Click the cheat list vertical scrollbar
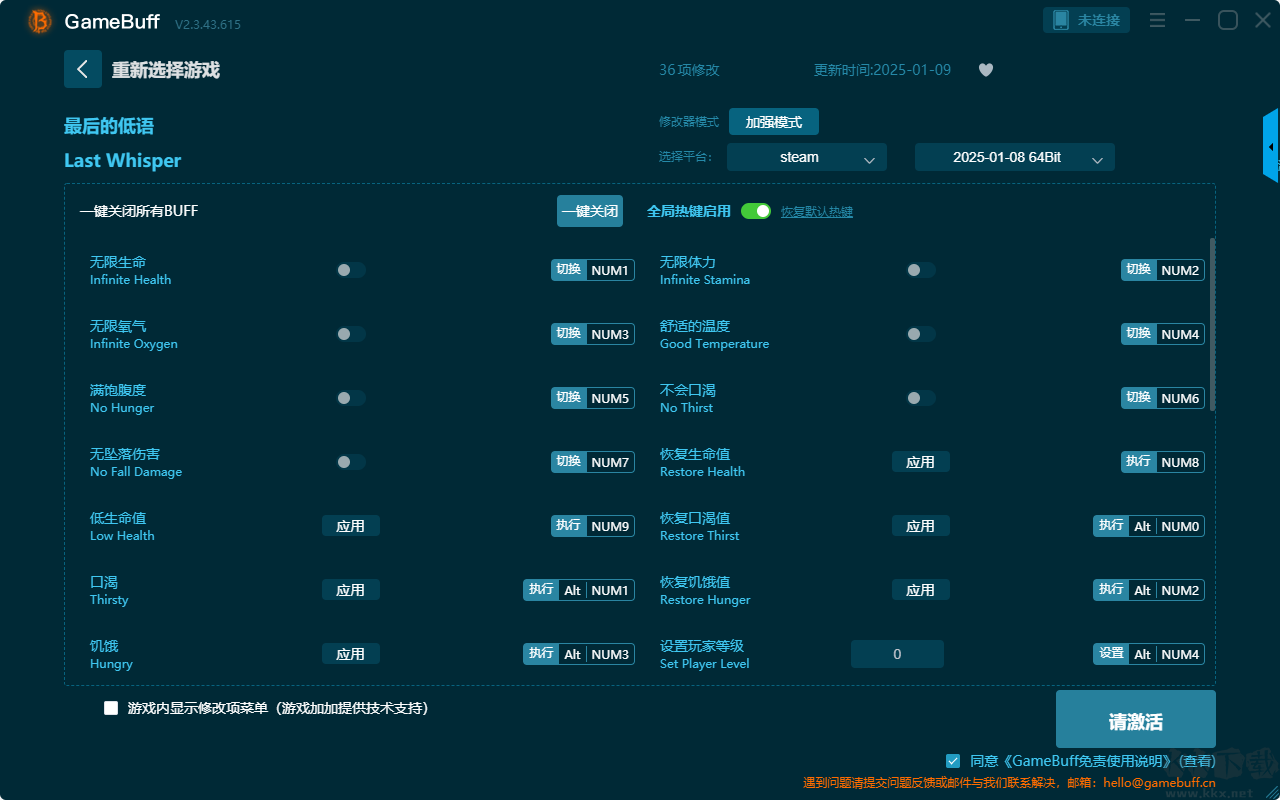 click(1213, 324)
